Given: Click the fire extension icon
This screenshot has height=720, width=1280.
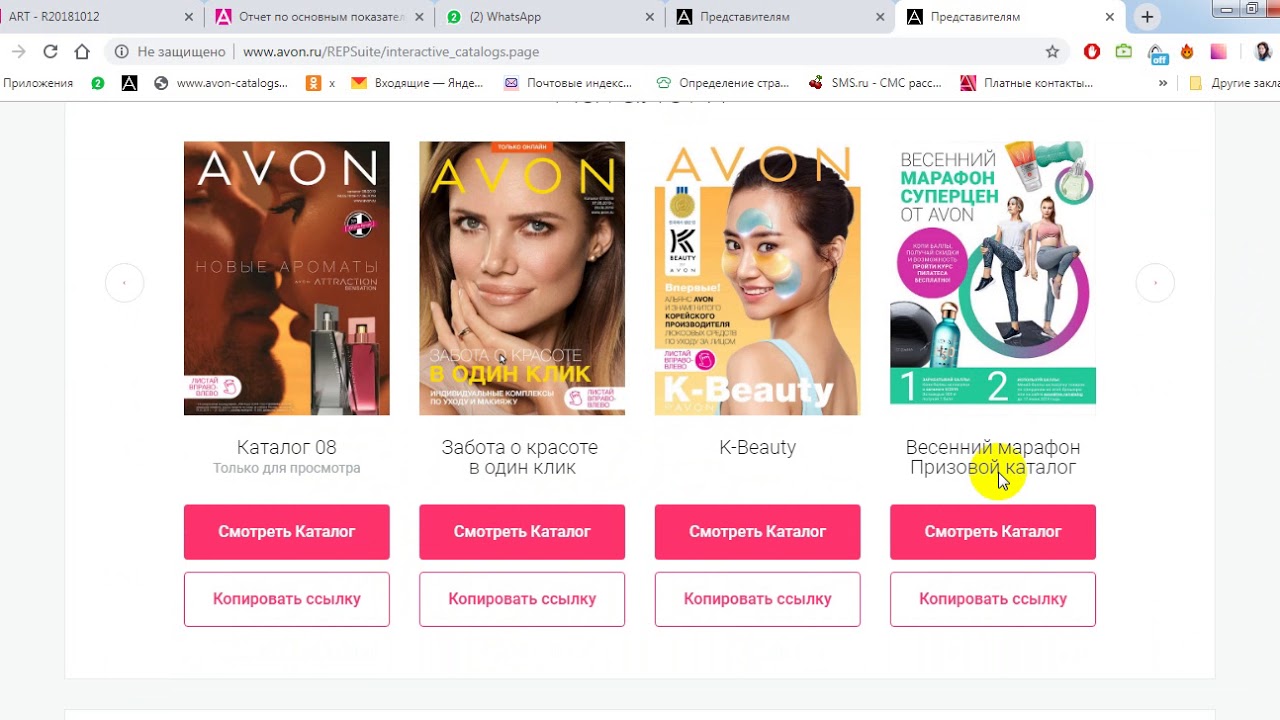Looking at the screenshot, I should (1188, 51).
